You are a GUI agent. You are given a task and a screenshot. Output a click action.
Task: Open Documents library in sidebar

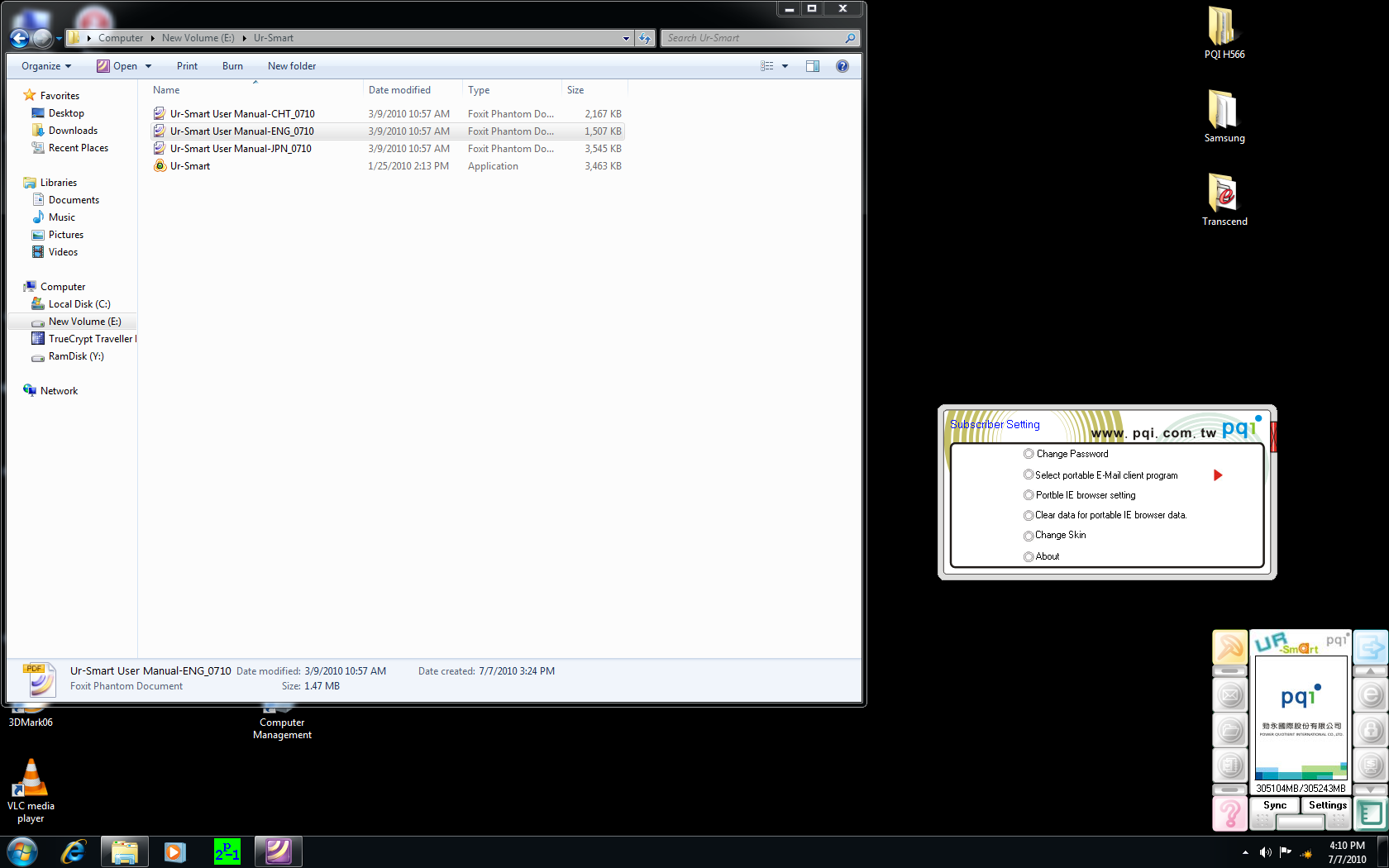(74, 200)
